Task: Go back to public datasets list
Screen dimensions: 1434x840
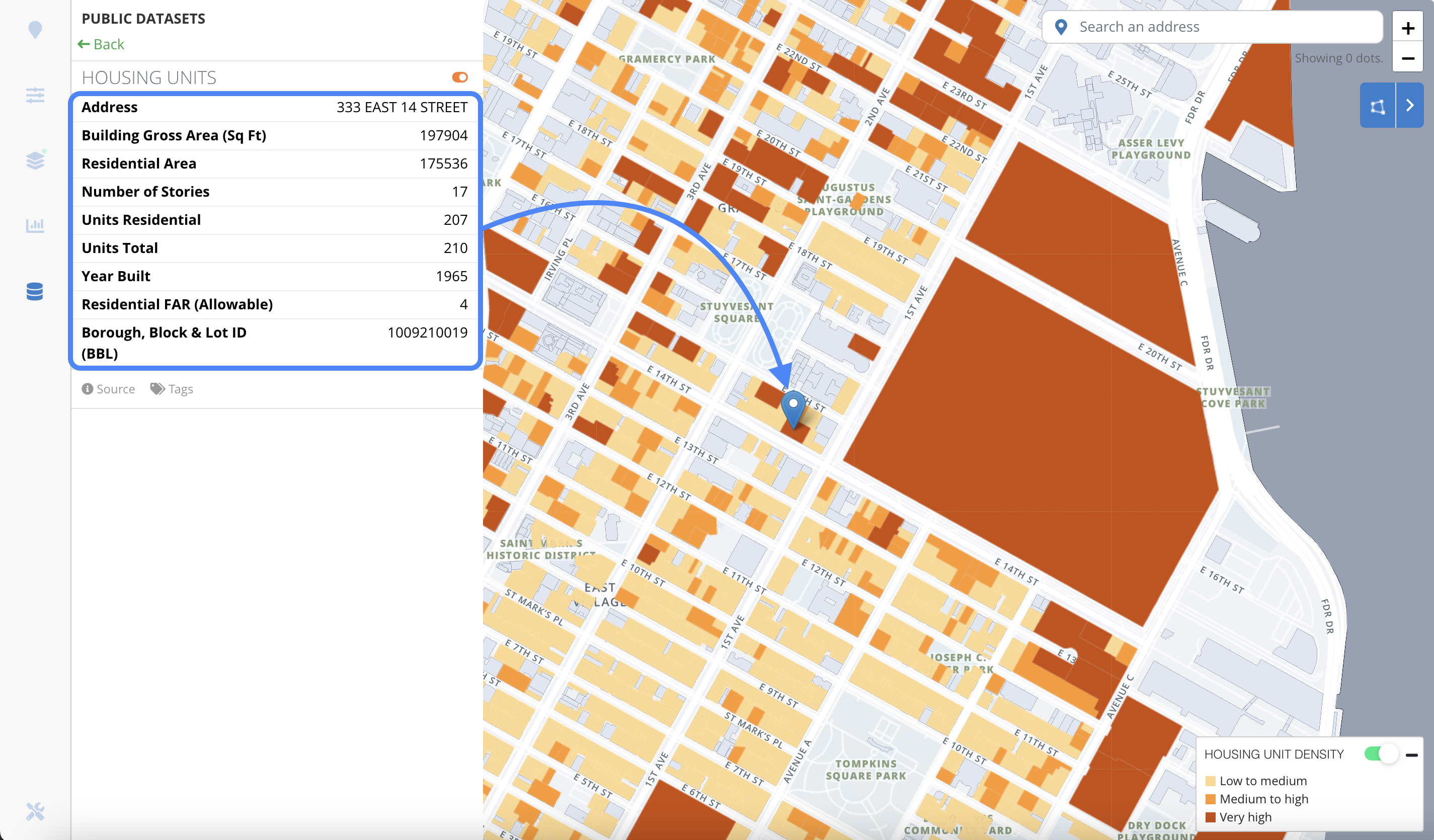Action: [x=101, y=44]
